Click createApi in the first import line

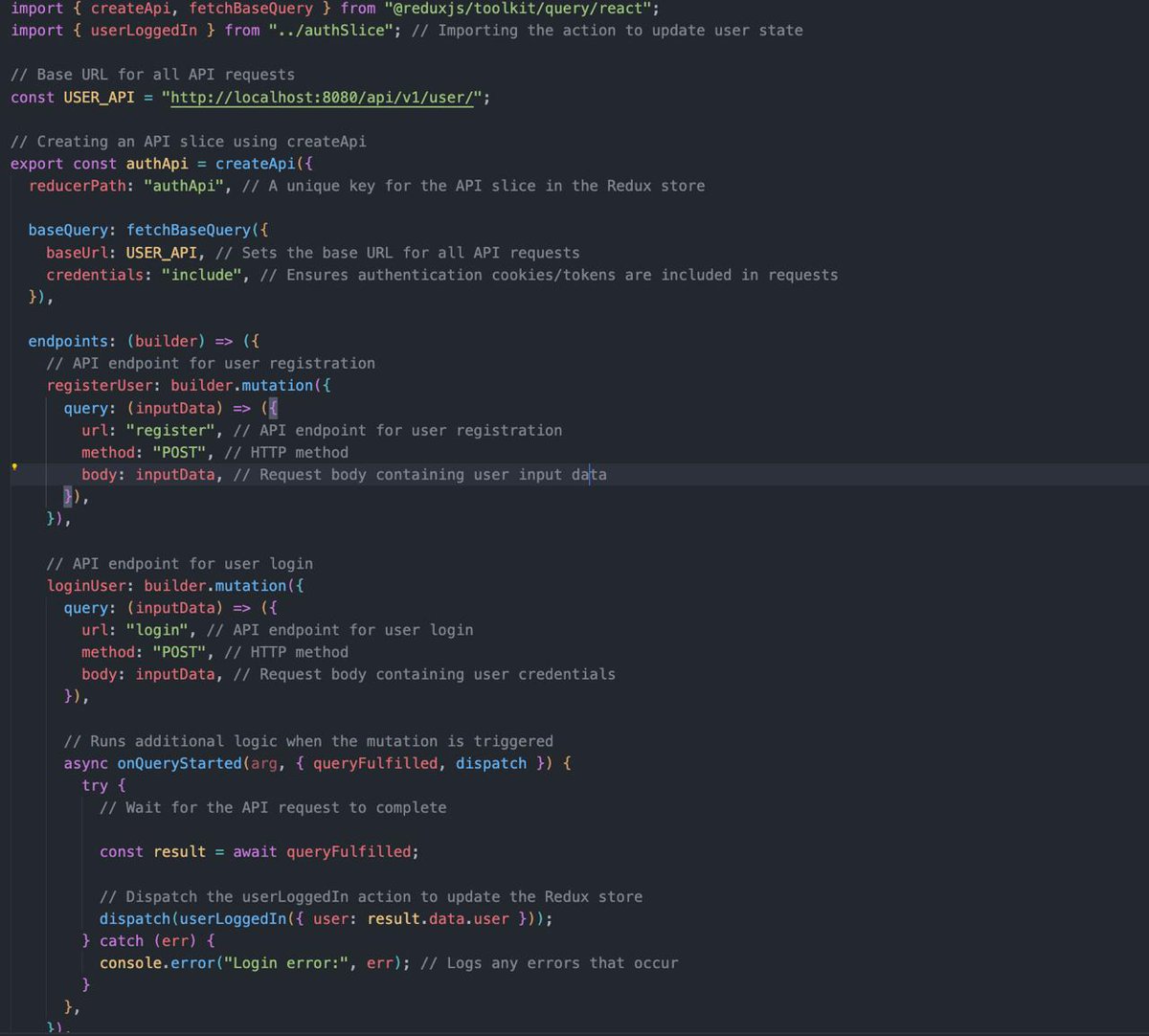(x=130, y=9)
